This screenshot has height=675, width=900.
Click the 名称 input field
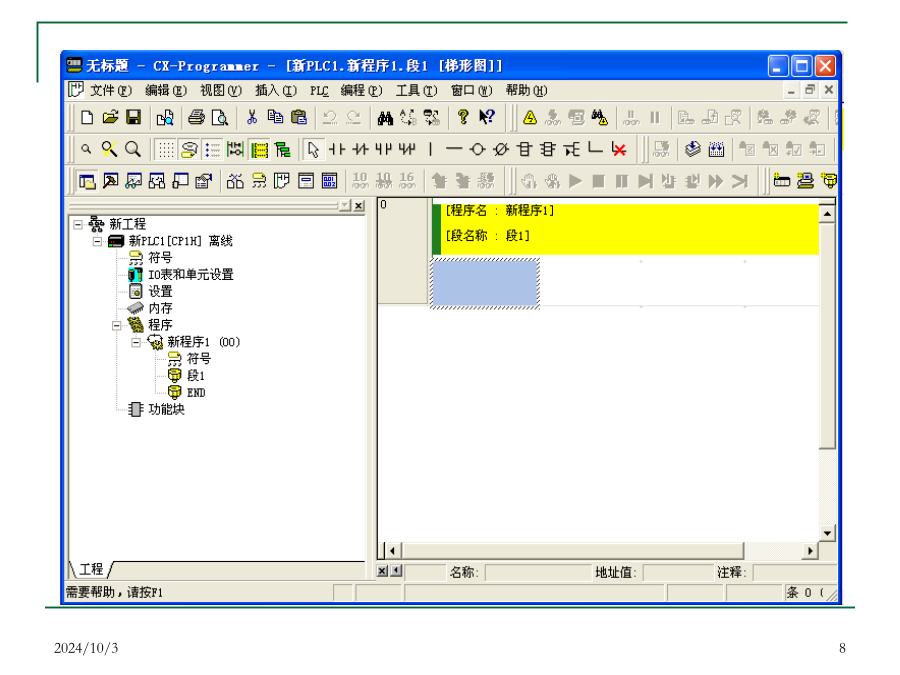click(x=538, y=572)
